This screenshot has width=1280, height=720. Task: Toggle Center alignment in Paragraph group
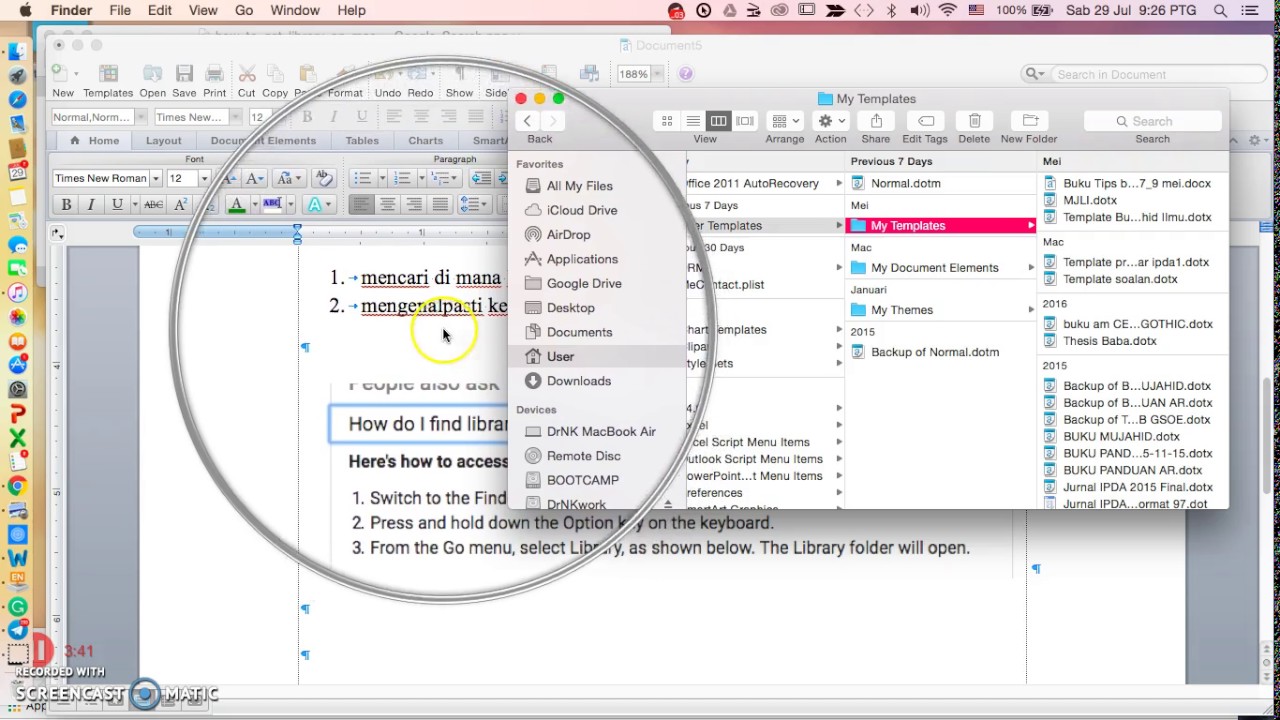pyautogui.click(x=387, y=204)
